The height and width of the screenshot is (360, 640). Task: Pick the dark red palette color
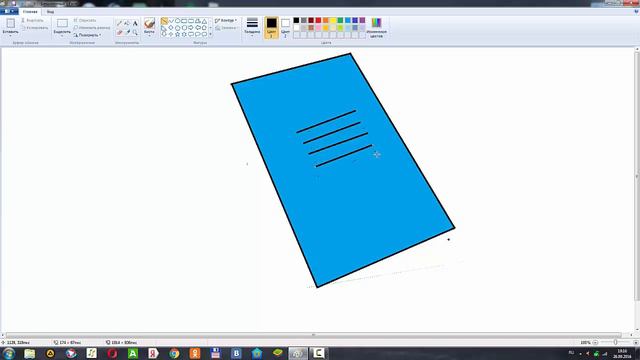pyautogui.click(x=311, y=20)
